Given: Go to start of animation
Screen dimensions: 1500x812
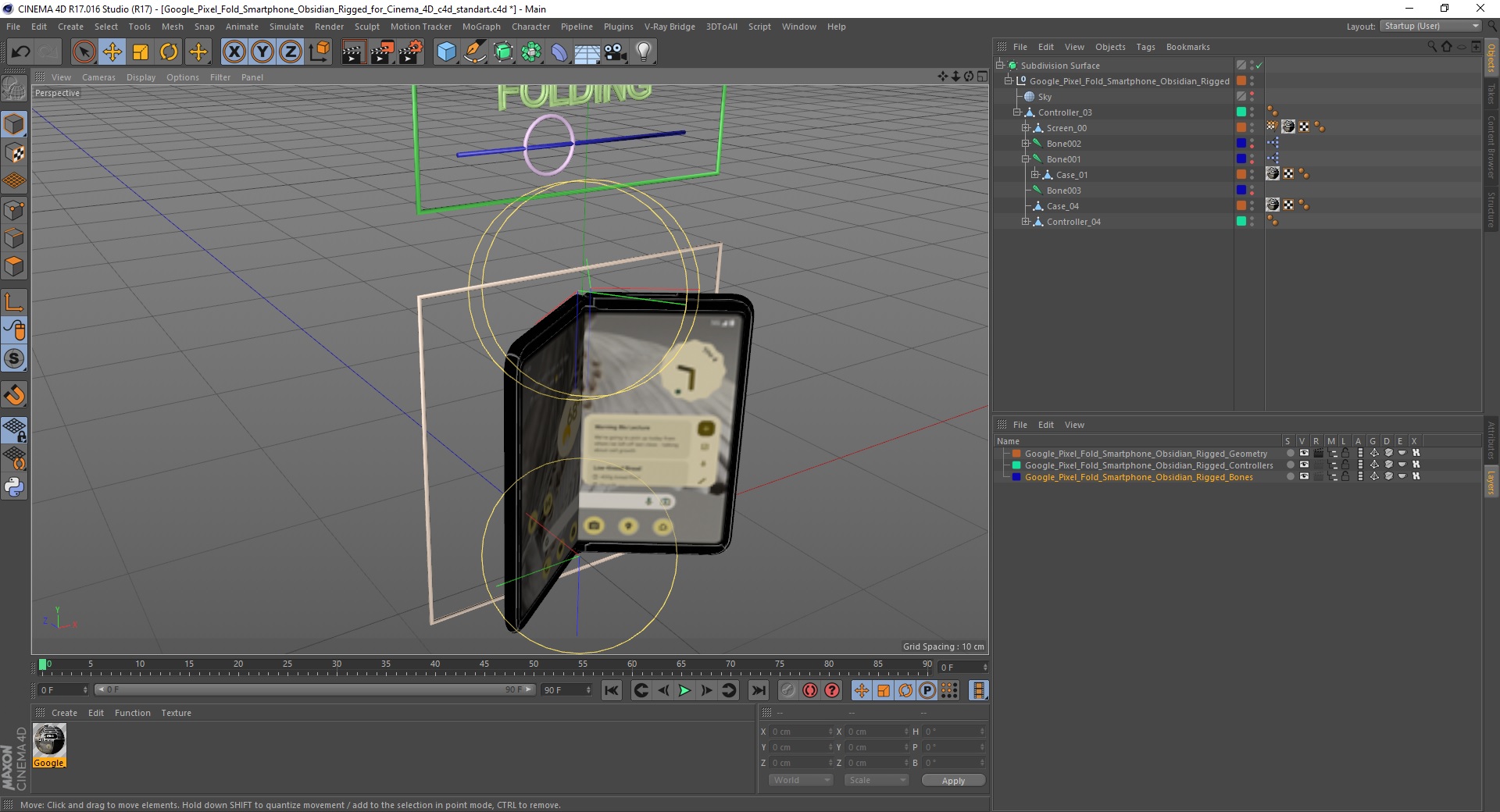Looking at the screenshot, I should click(x=612, y=690).
